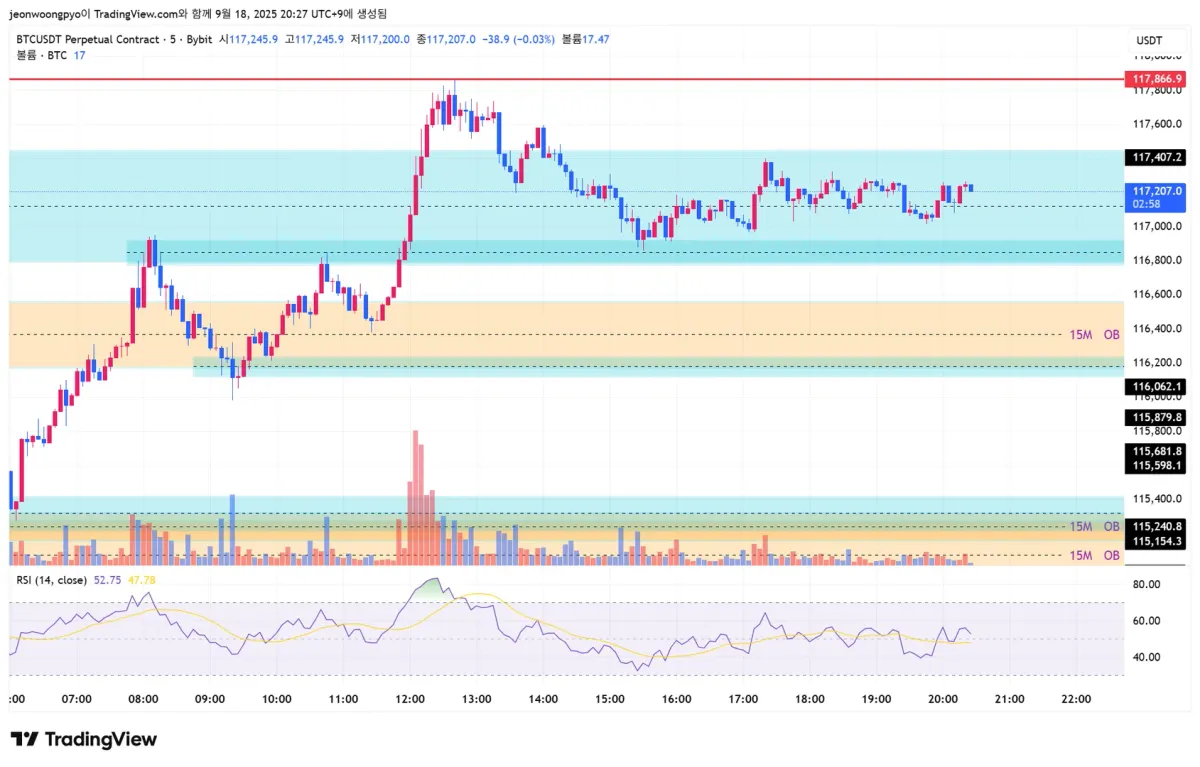Select the '15M OB' label beside 115,240.8
This screenshot has height=767, width=1200.
(1094, 526)
